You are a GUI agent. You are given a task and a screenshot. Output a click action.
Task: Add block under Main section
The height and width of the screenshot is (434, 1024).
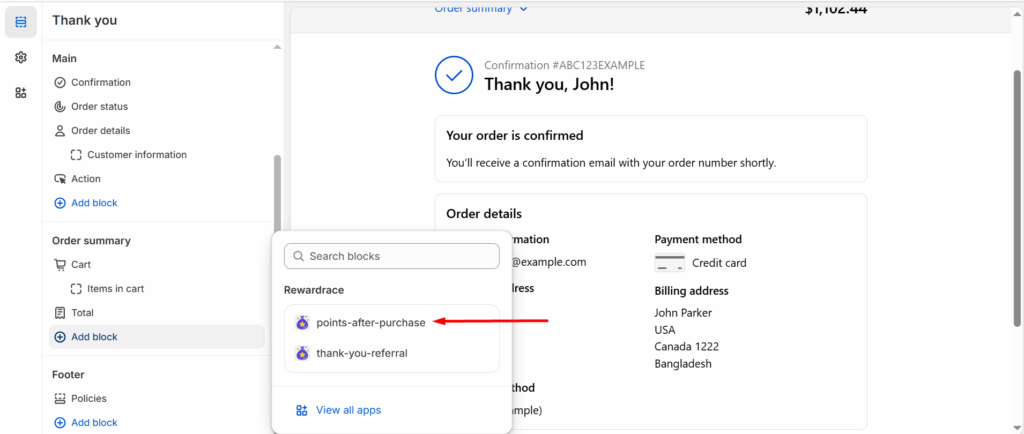86,203
